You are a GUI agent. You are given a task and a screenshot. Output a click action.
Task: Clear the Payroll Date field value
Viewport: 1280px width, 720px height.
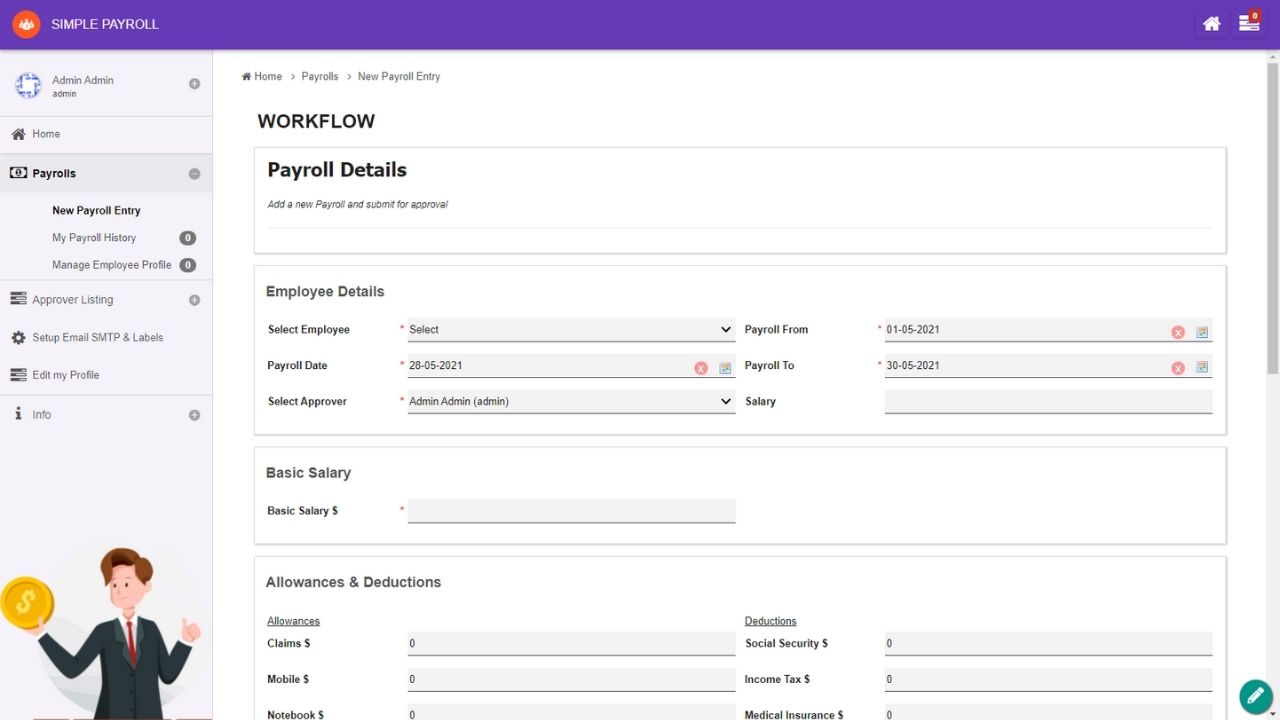tap(701, 368)
